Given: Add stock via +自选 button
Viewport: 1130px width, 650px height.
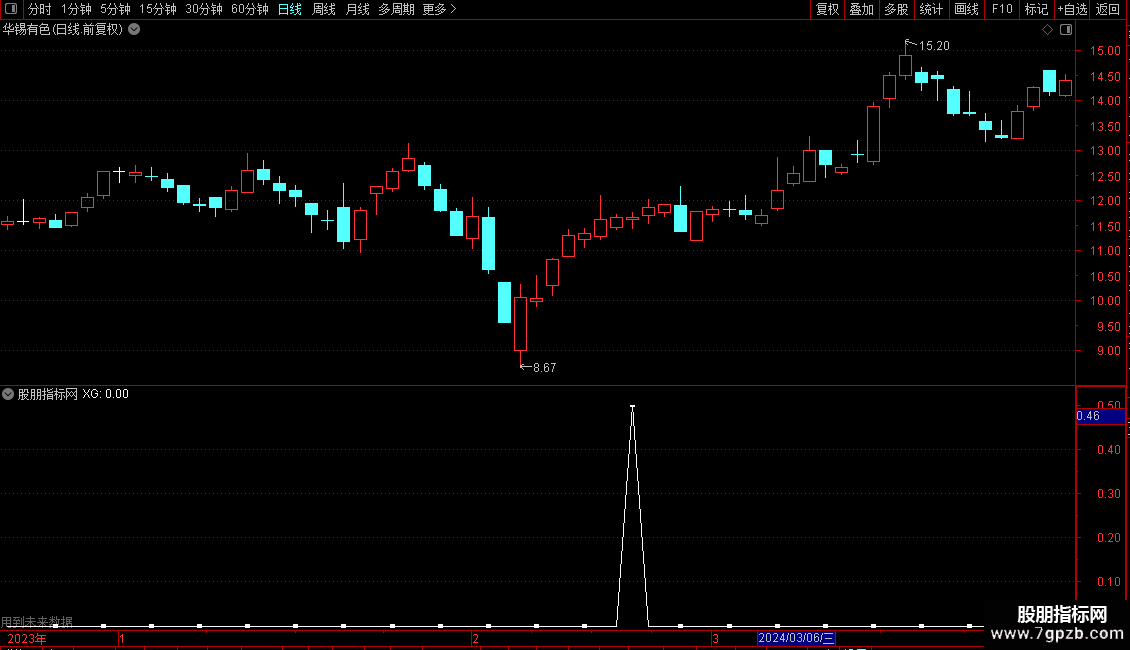Looking at the screenshot, I should (x=1072, y=9).
